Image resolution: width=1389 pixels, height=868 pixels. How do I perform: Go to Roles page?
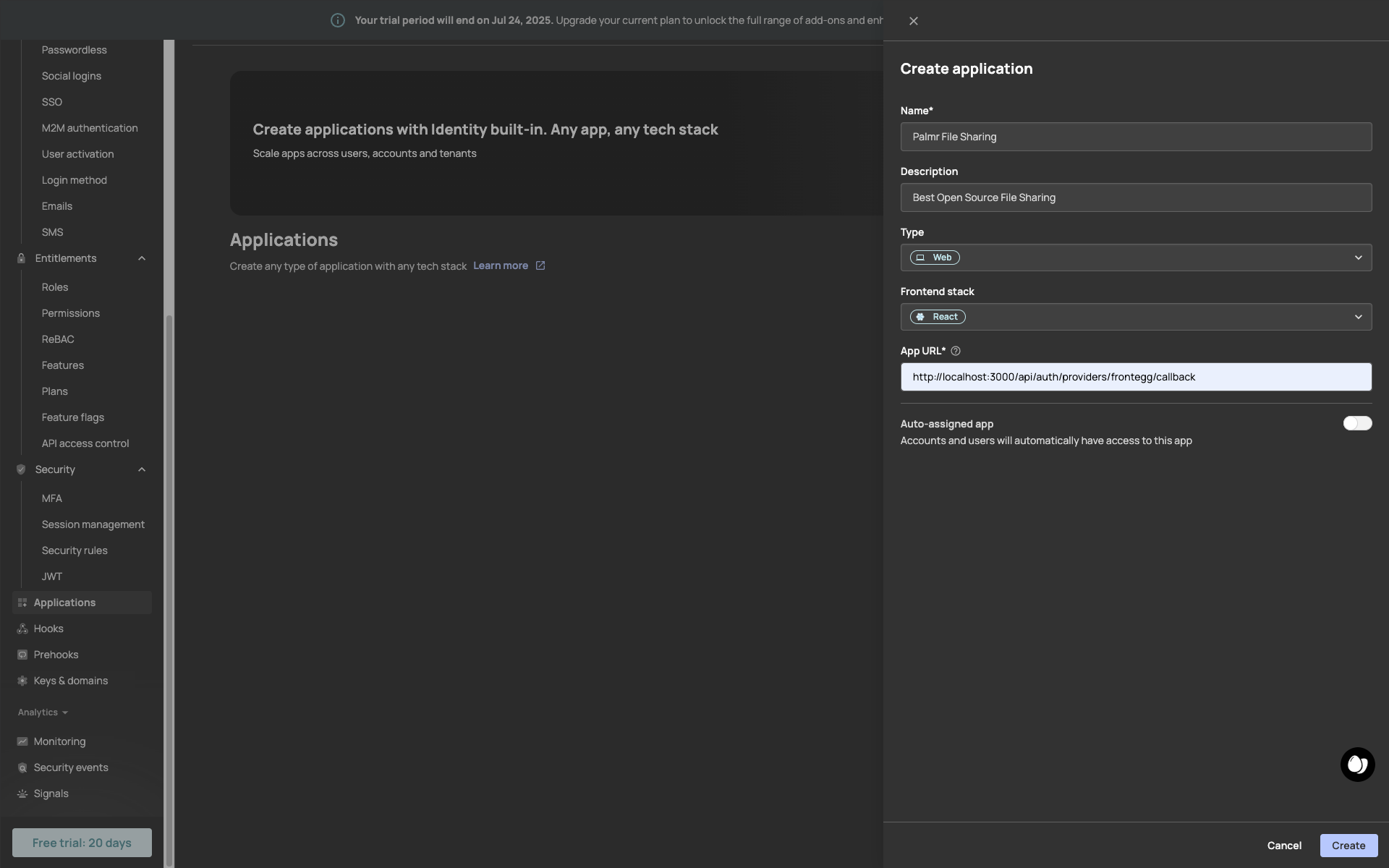pyautogui.click(x=55, y=287)
